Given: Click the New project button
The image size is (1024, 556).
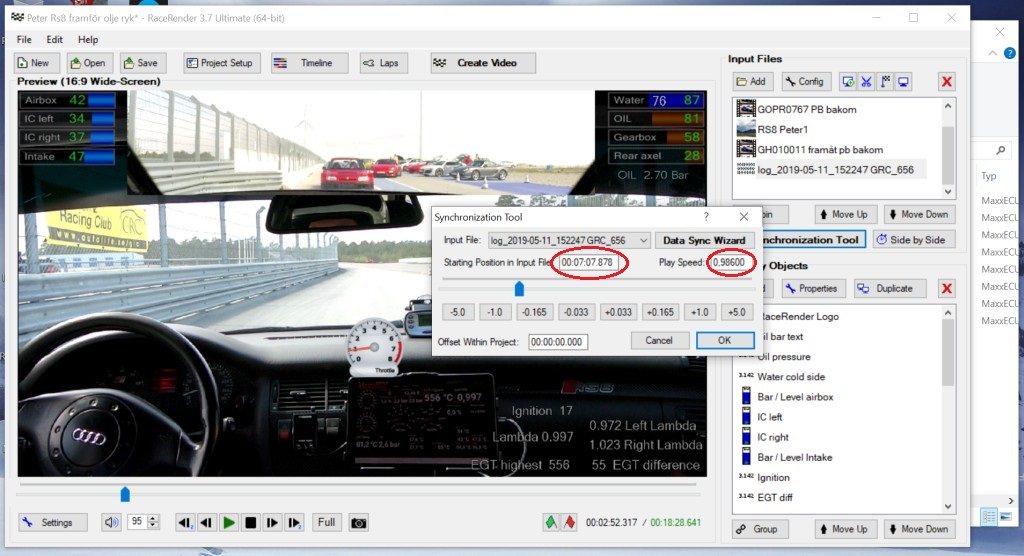Looking at the screenshot, I should [37, 63].
